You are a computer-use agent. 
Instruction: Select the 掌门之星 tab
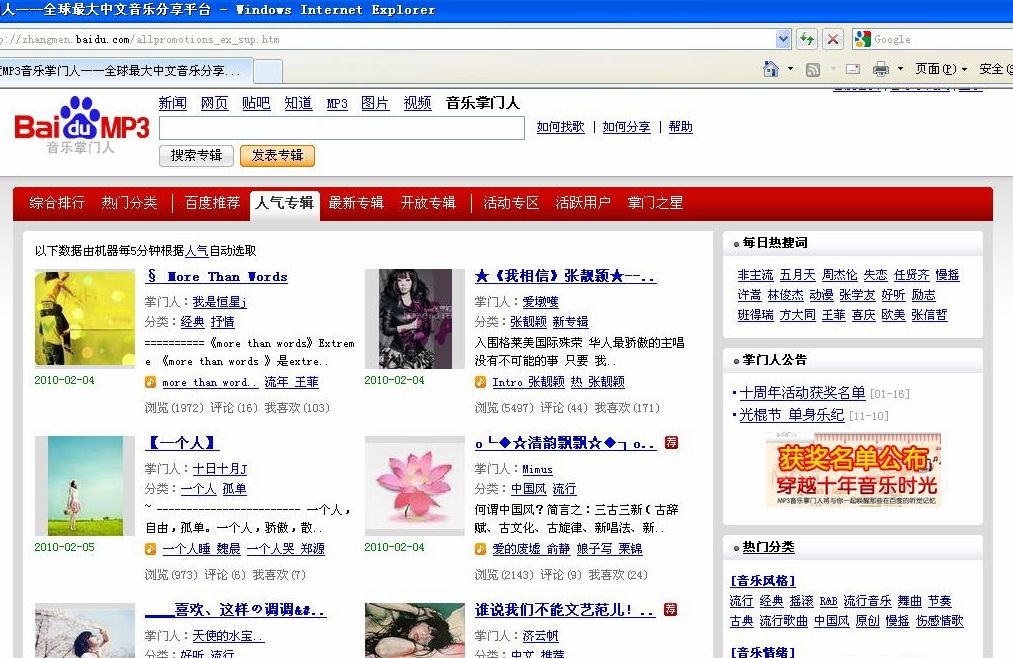click(x=655, y=203)
